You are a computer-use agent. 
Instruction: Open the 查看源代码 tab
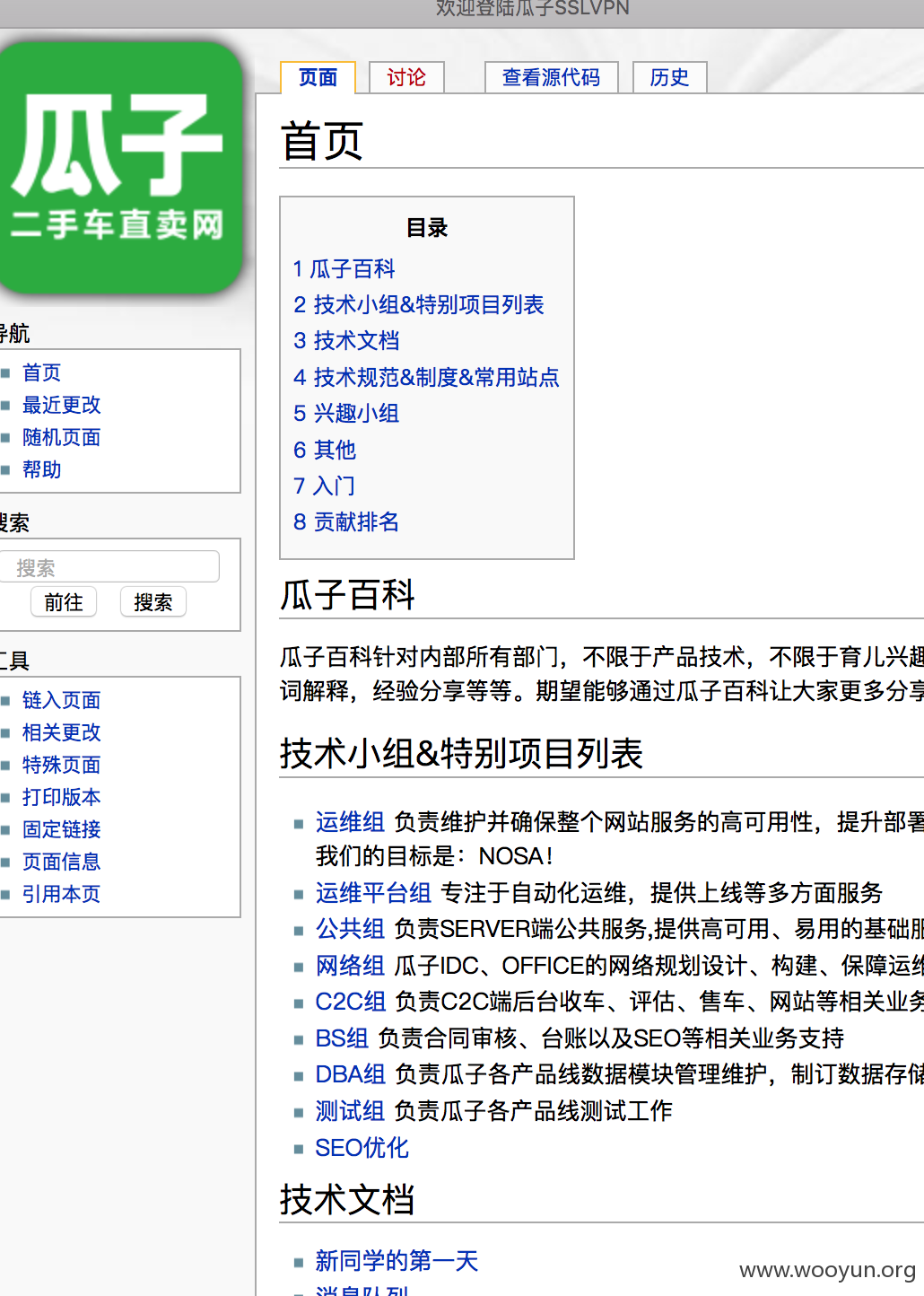[x=551, y=77]
